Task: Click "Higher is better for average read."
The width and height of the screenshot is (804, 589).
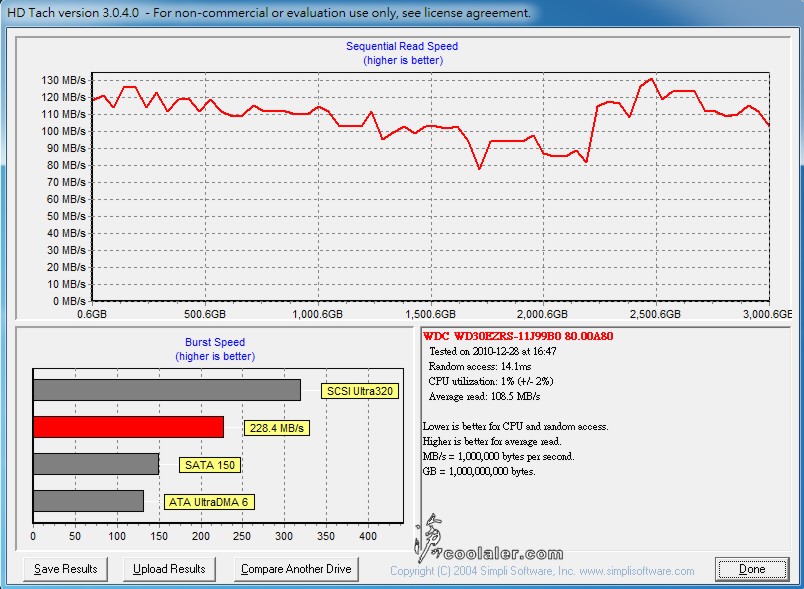Action: [x=492, y=441]
